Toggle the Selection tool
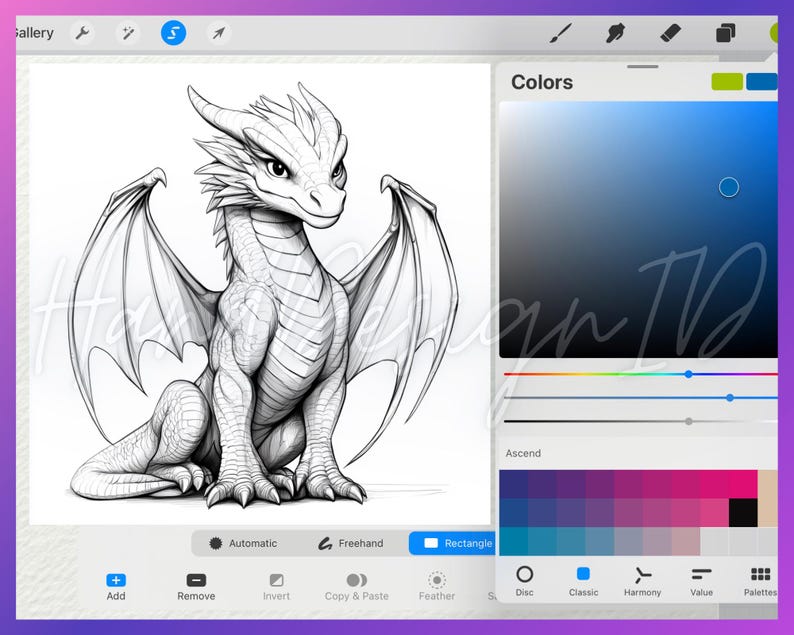 click(x=173, y=33)
